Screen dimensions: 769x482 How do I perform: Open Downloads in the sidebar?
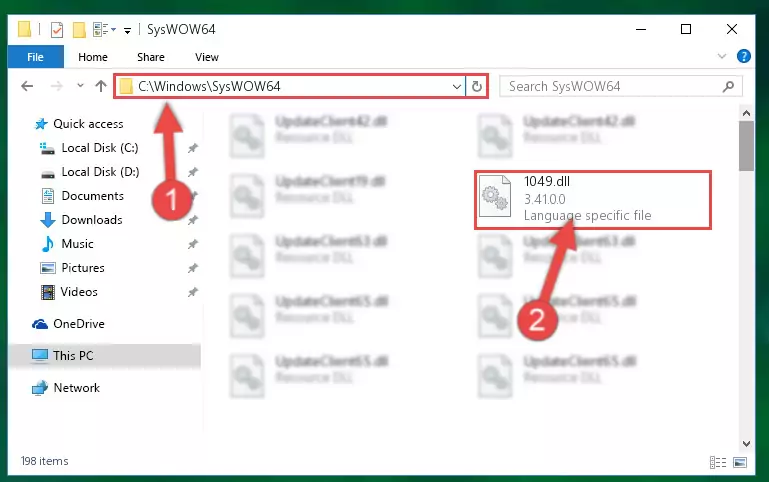[92, 220]
